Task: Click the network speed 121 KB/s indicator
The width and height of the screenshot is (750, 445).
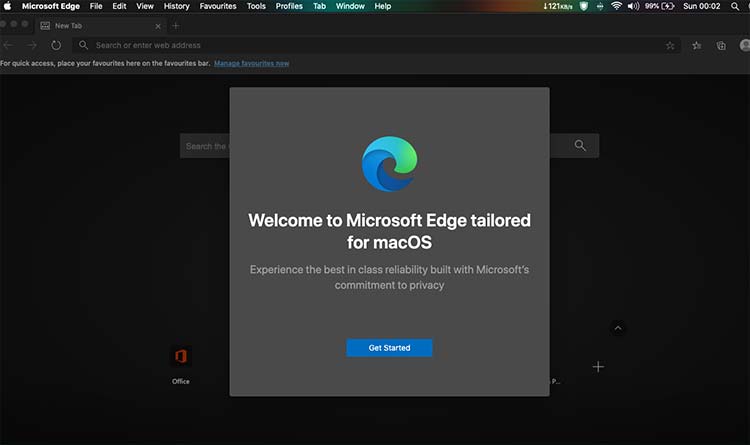Action: (558, 6)
